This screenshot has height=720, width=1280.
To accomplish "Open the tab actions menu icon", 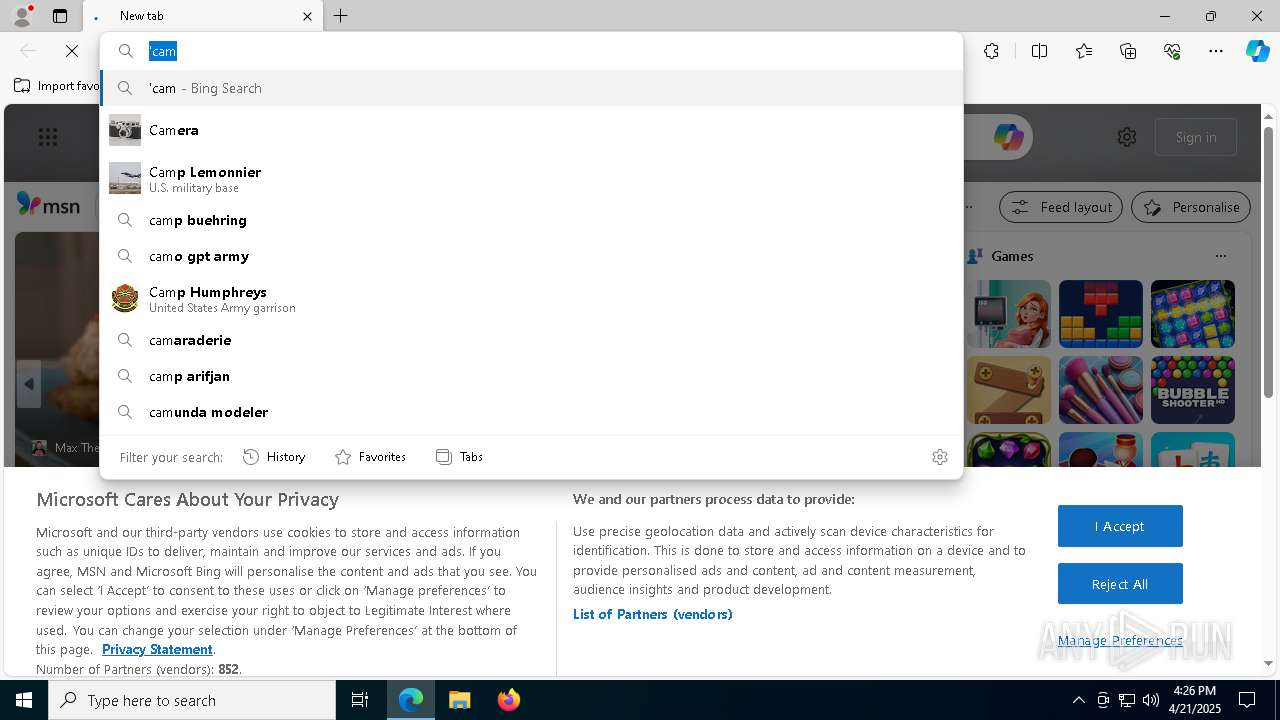I will point(60,16).
